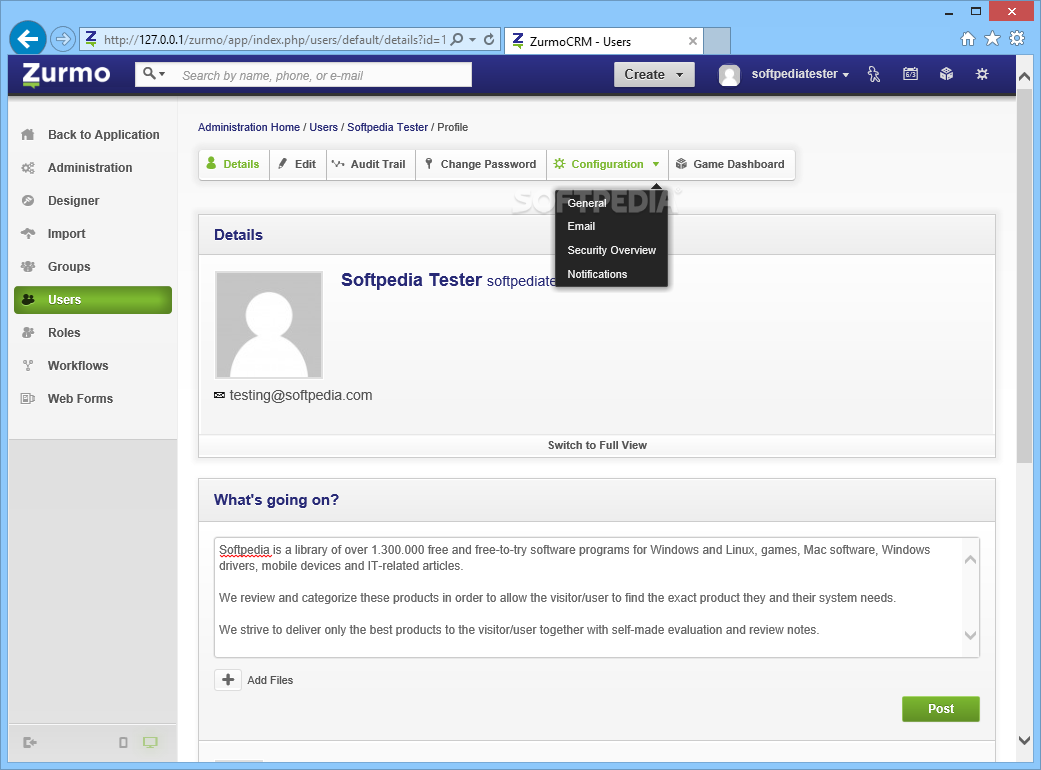This screenshot has height=770, width=1041.
Task: Close the ZurmoCRM - Users tab
Action: 692,41
